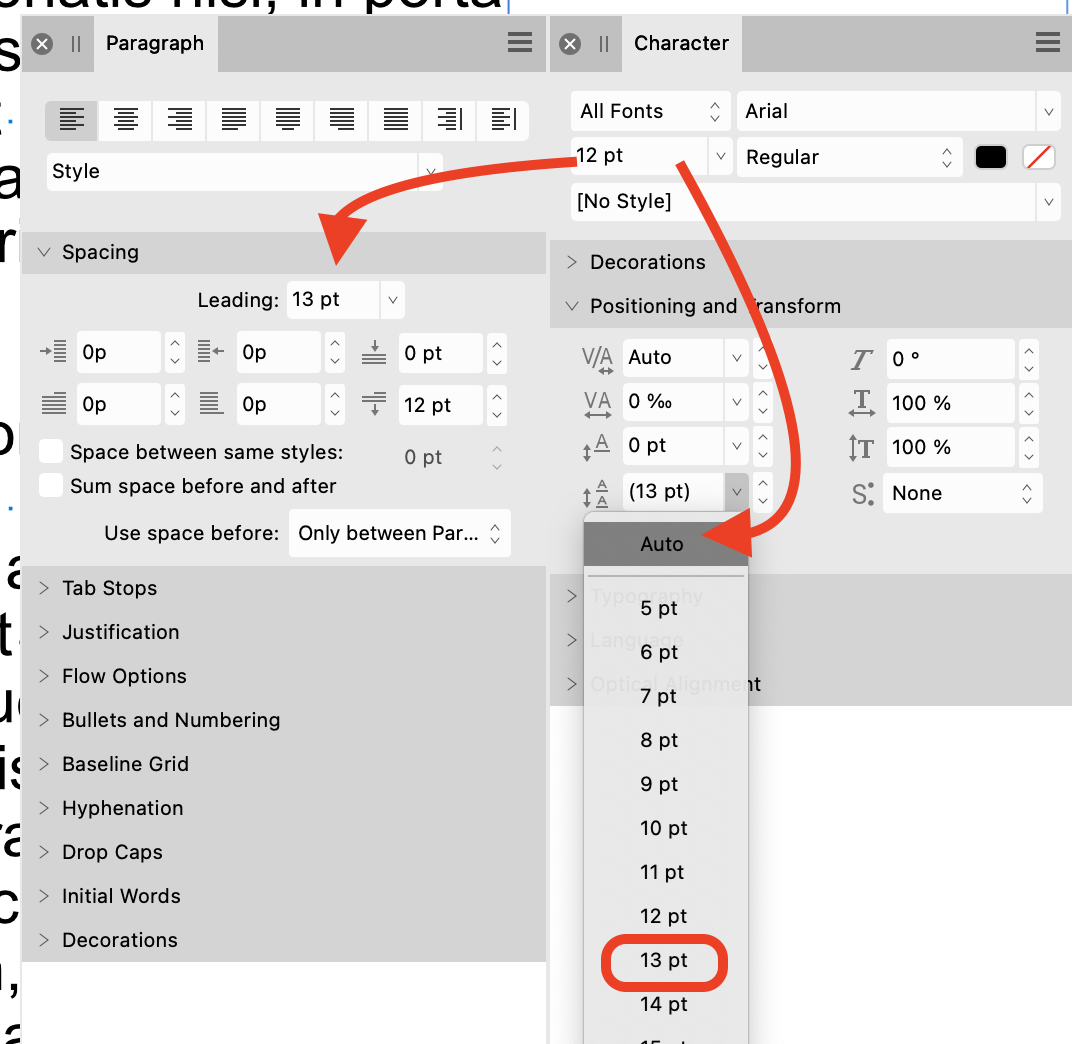Select the center text alignment icon
Screen dimensions: 1072x1044
(124, 120)
